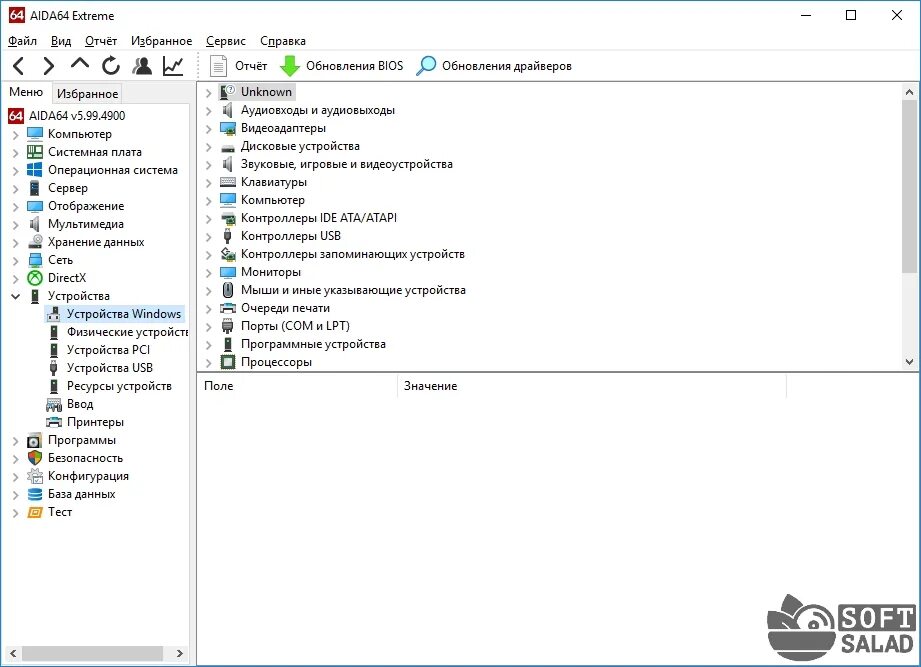The width and height of the screenshot is (921, 667).
Task: Expand the Unknown device category
Action: tap(208, 92)
